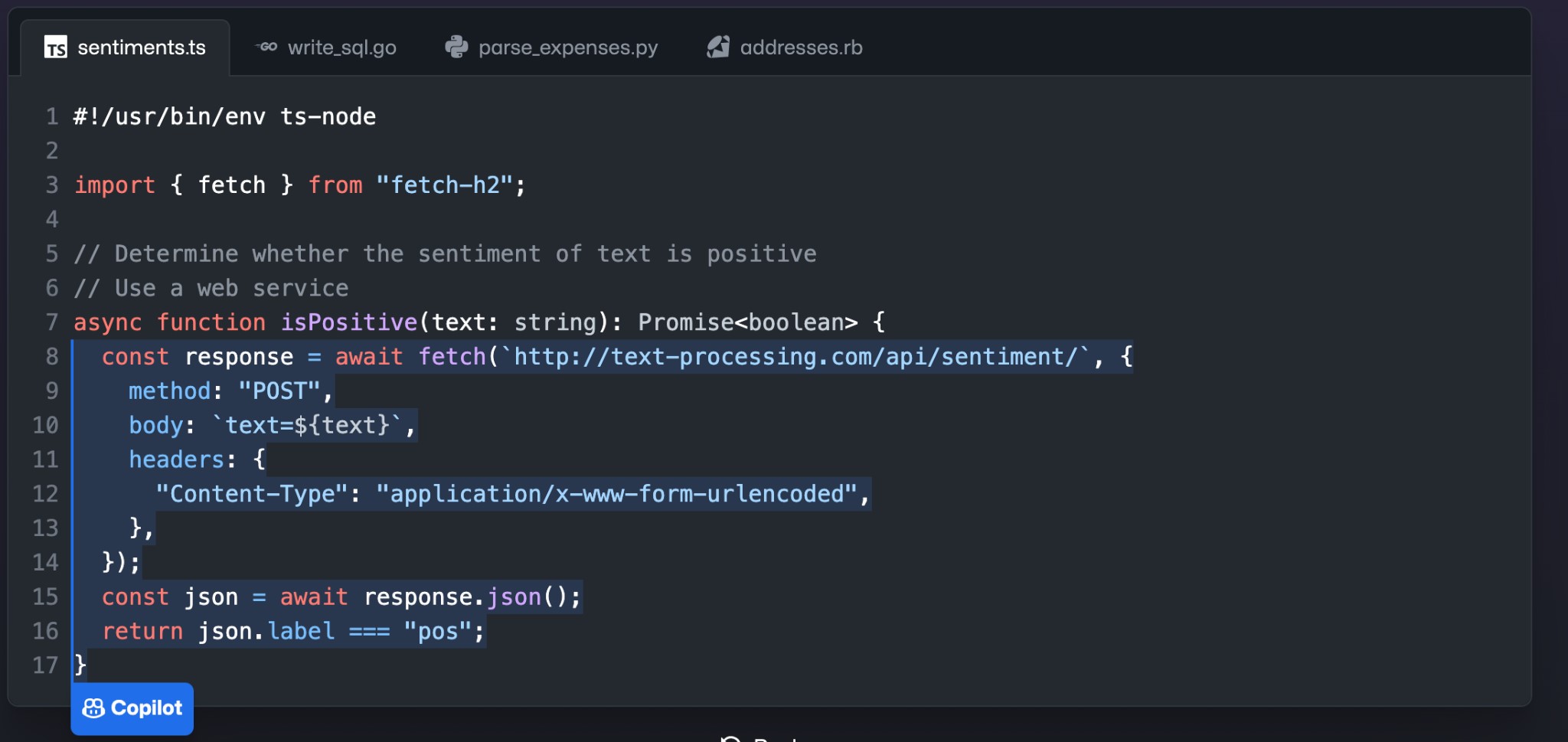Click the text-processing.com URL string

point(796,357)
